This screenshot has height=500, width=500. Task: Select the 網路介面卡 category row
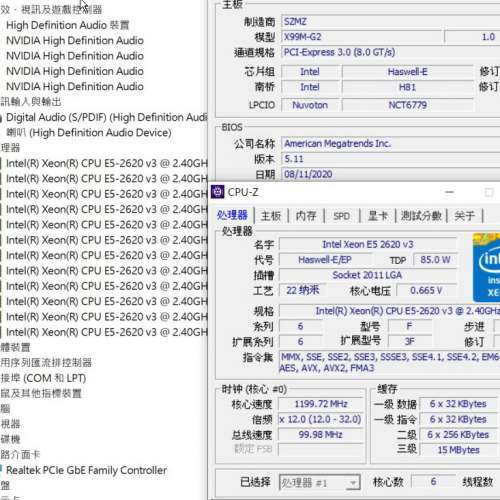click(20, 455)
